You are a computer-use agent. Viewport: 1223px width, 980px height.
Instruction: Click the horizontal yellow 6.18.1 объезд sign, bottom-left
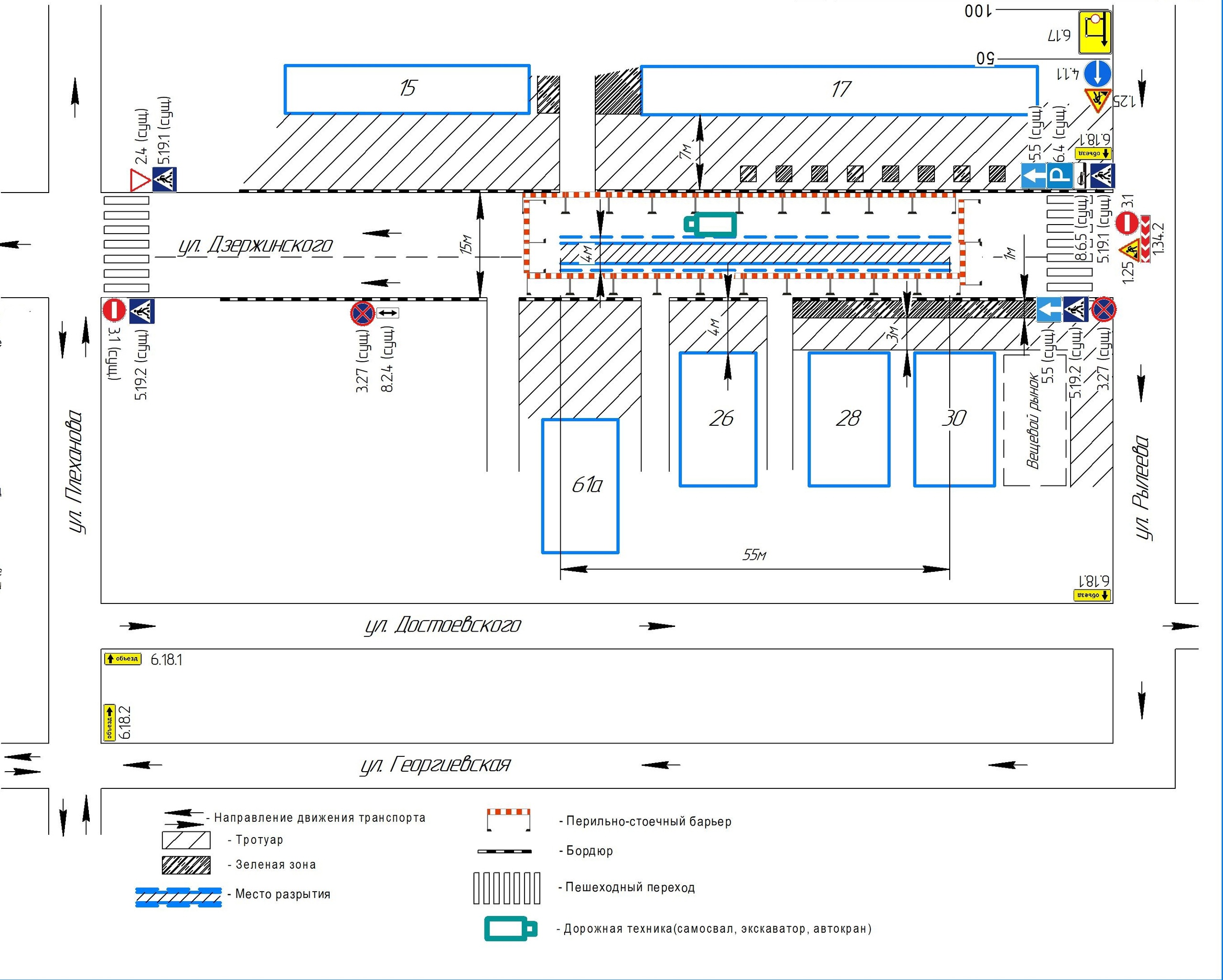tap(122, 659)
